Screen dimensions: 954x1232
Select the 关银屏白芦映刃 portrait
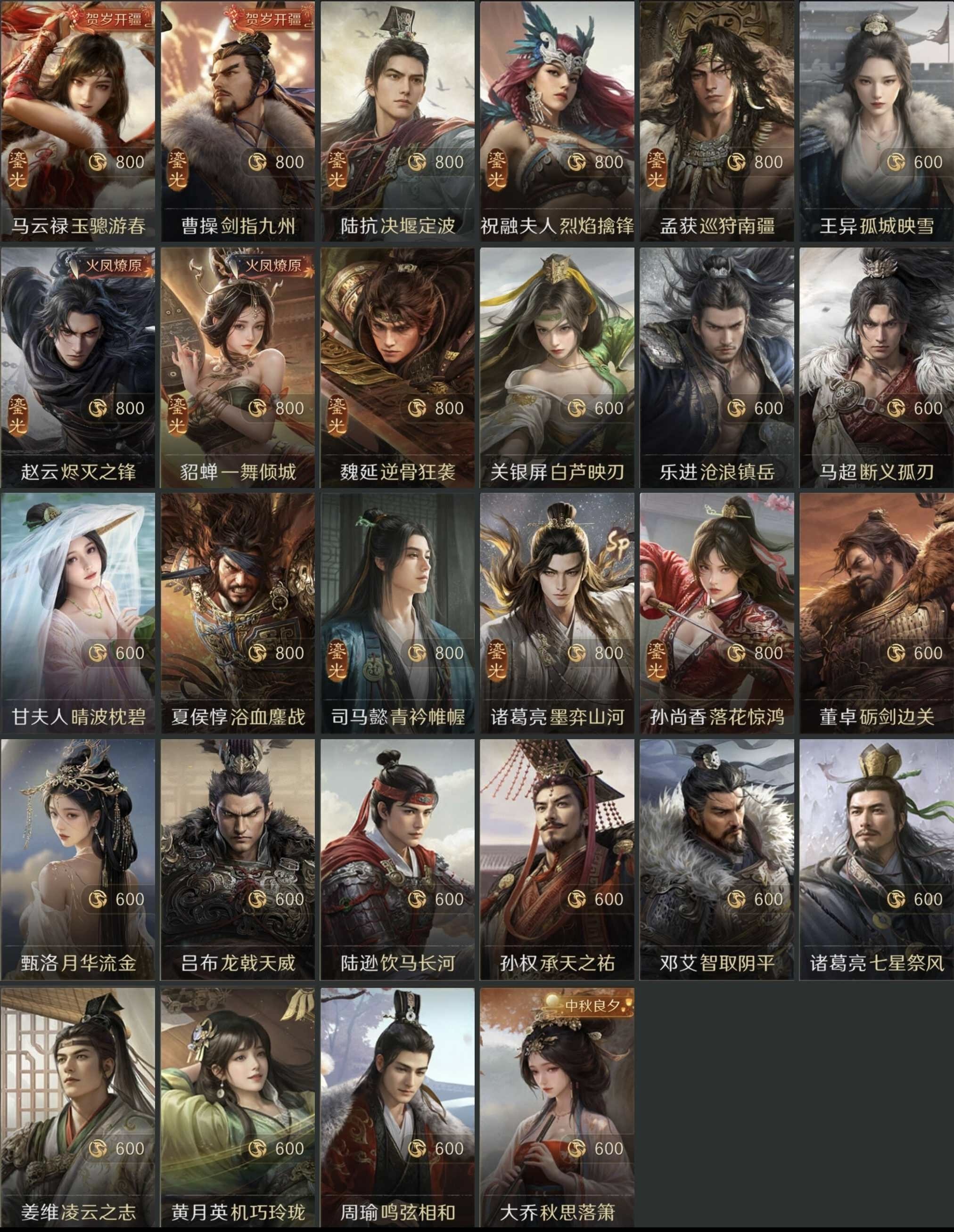click(x=557, y=367)
